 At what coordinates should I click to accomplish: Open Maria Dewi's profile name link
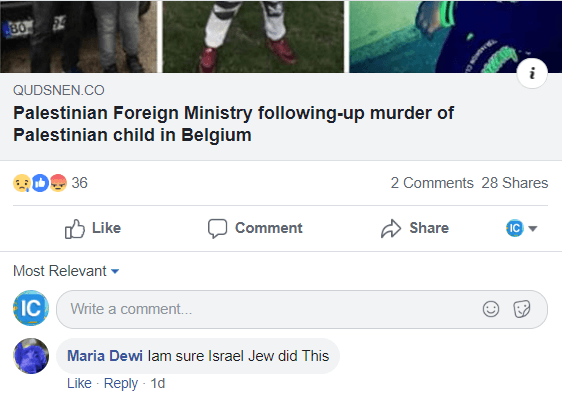105,356
